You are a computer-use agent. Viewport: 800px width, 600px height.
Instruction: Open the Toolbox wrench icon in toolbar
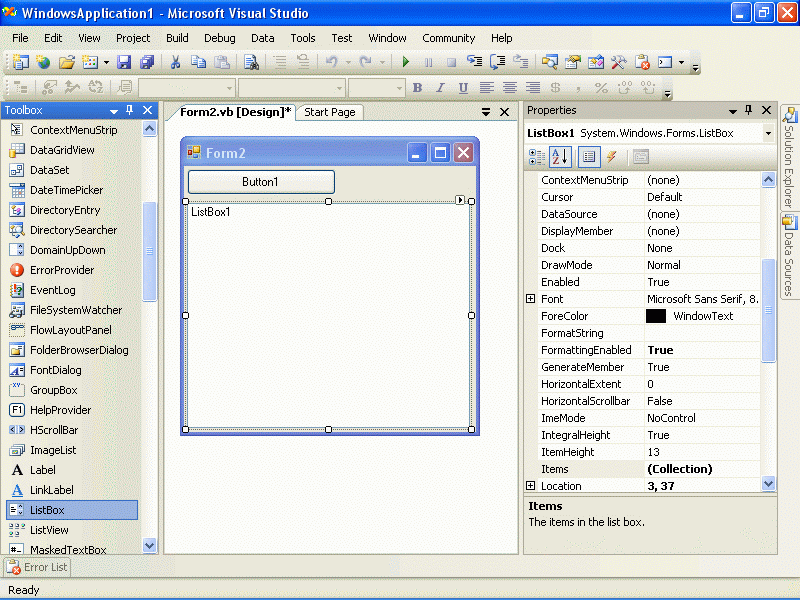coord(619,62)
